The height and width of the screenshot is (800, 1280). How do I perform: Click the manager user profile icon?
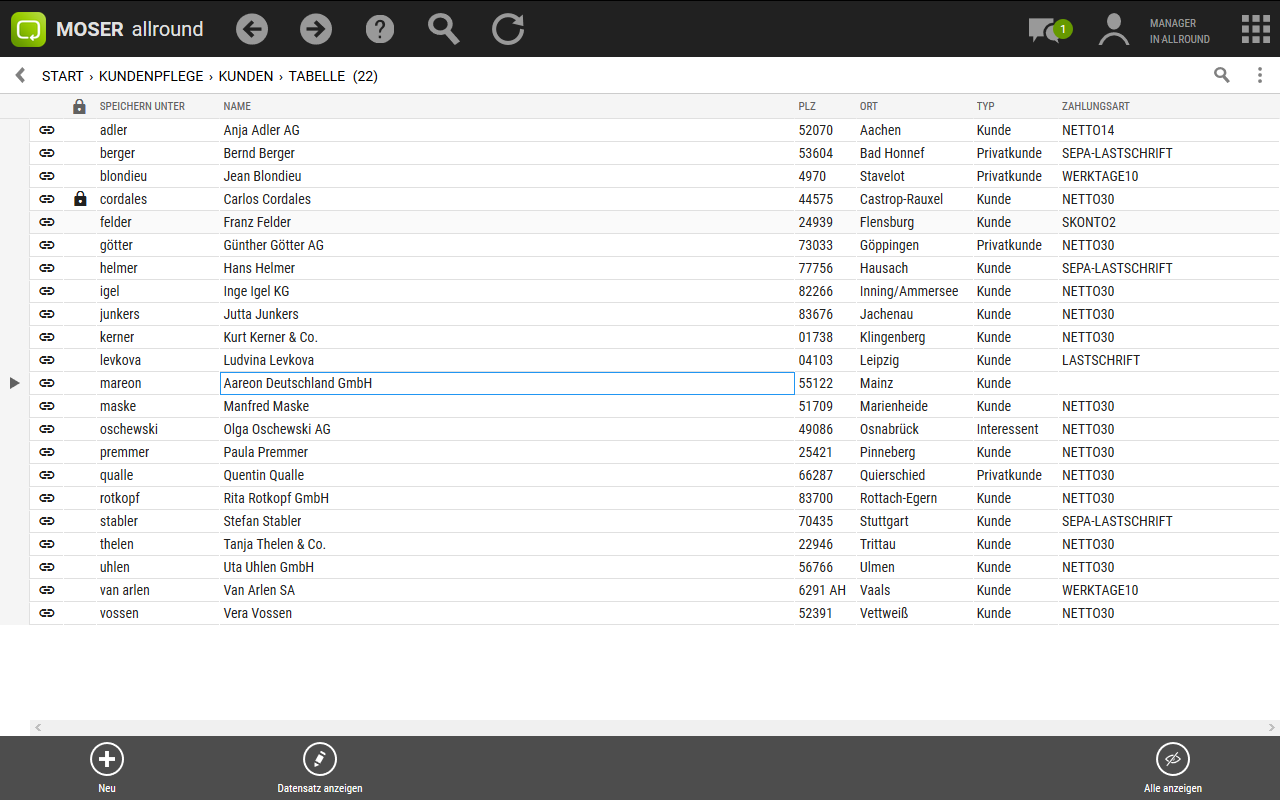coord(1113,29)
